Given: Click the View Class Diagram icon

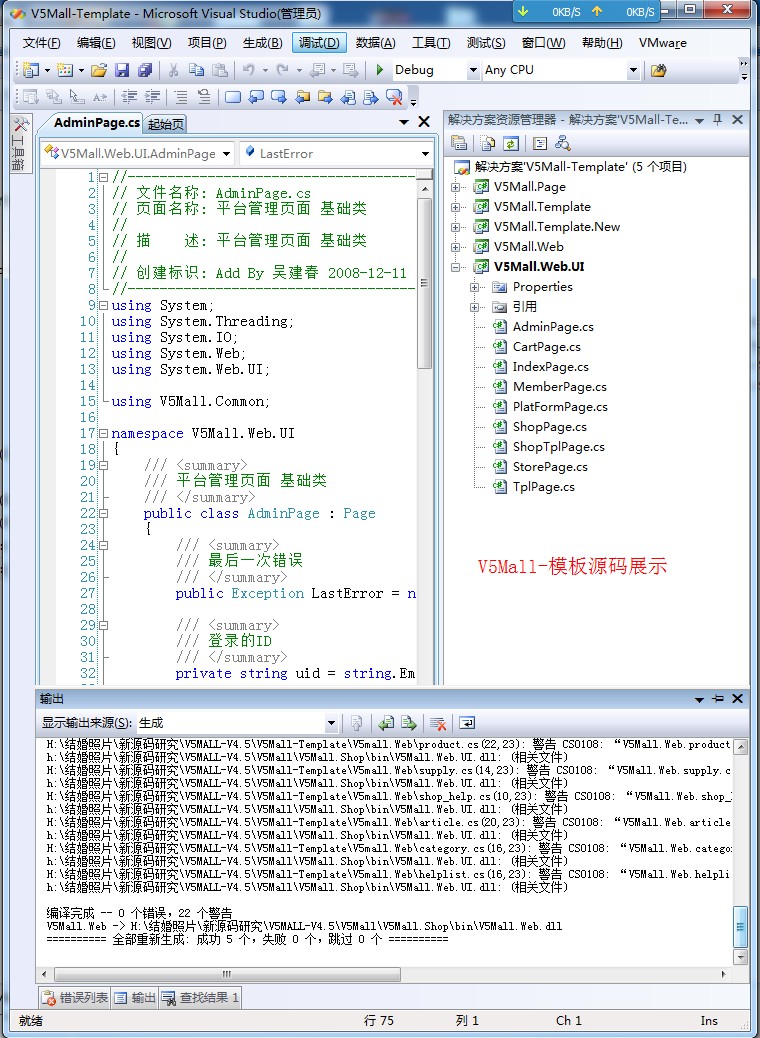Looking at the screenshot, I should click(563, 143).
